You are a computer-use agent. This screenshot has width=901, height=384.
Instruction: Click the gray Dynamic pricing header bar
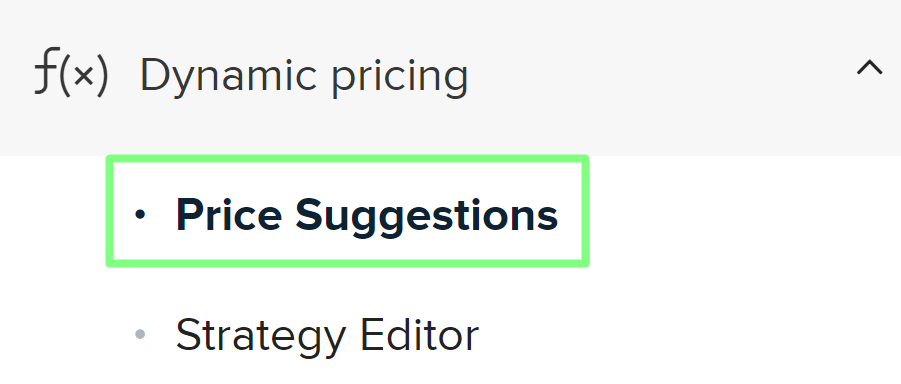click(450, 78)
